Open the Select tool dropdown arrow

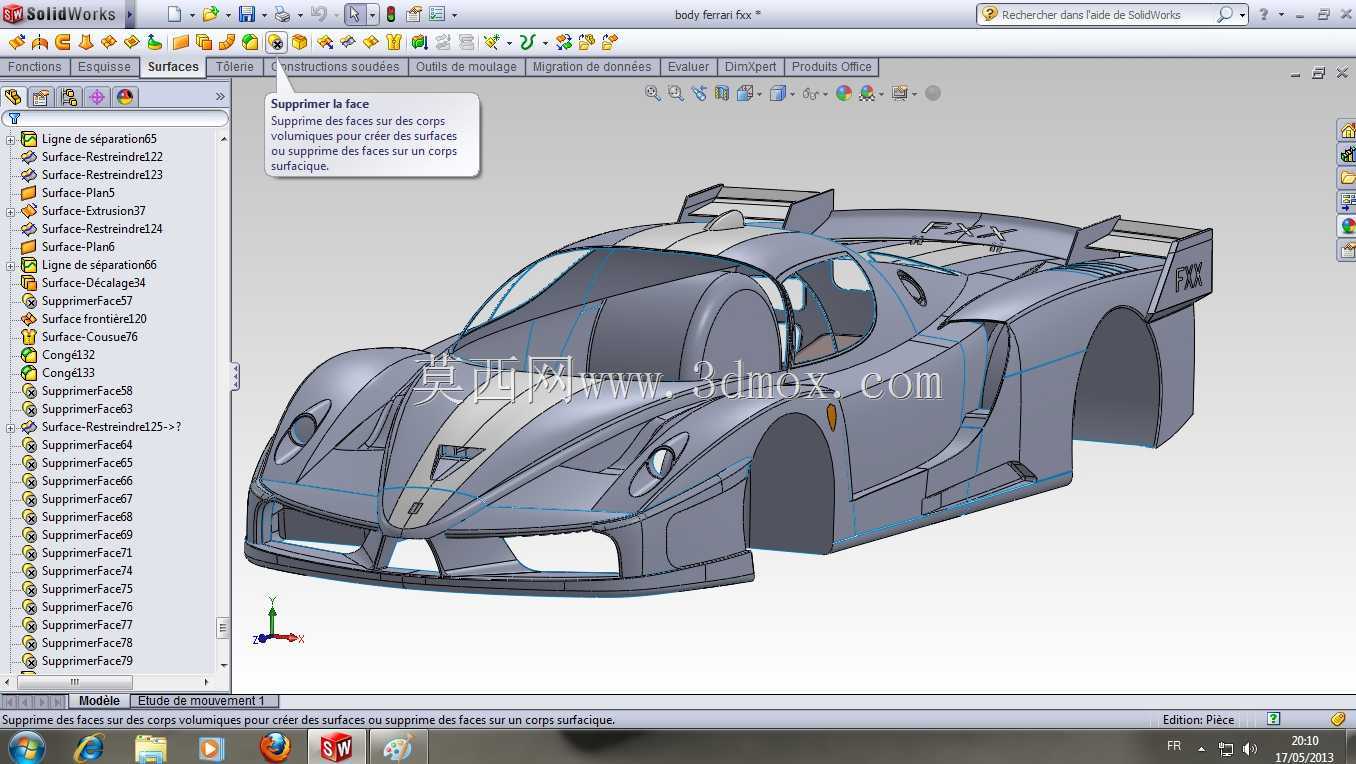[x=372, y=15]
